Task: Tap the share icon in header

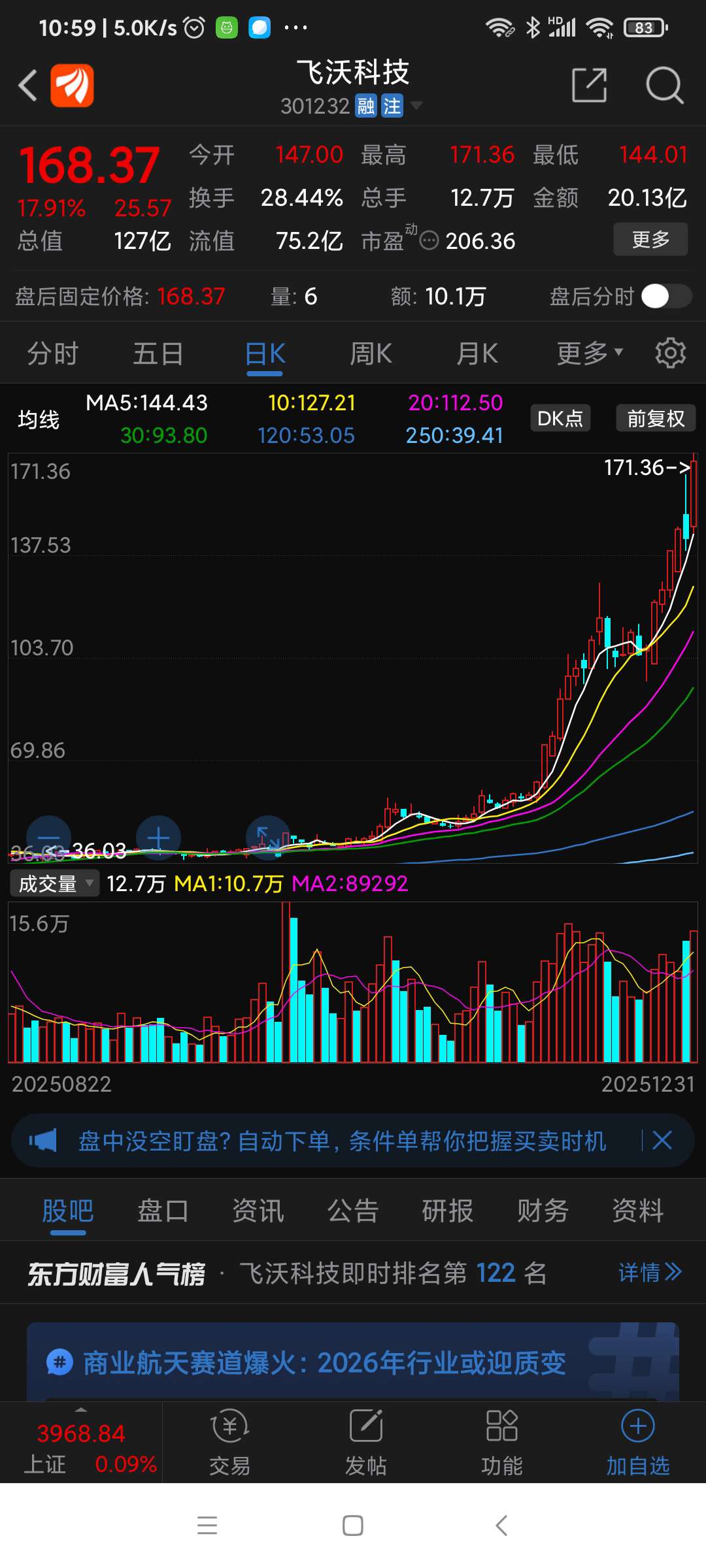Action: pos(589,85)
